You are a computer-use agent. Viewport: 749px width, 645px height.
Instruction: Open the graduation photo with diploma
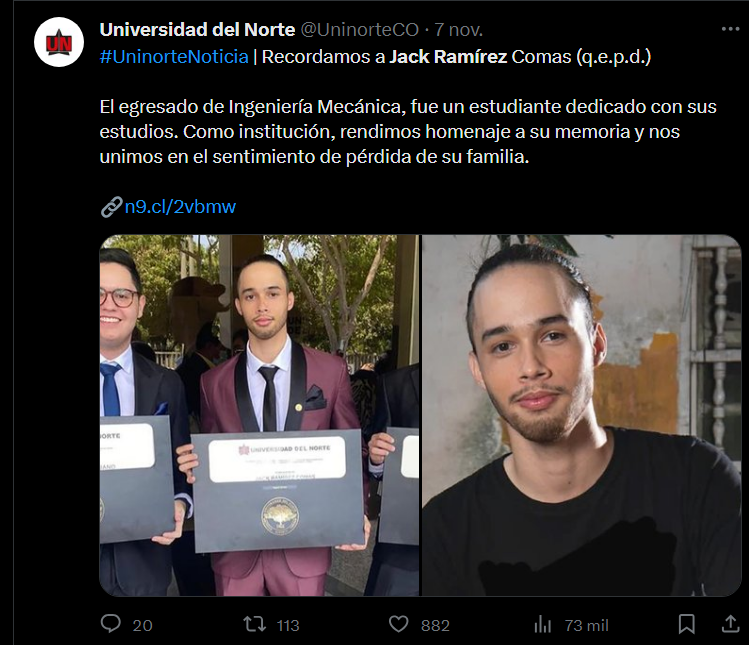[259, 415]
